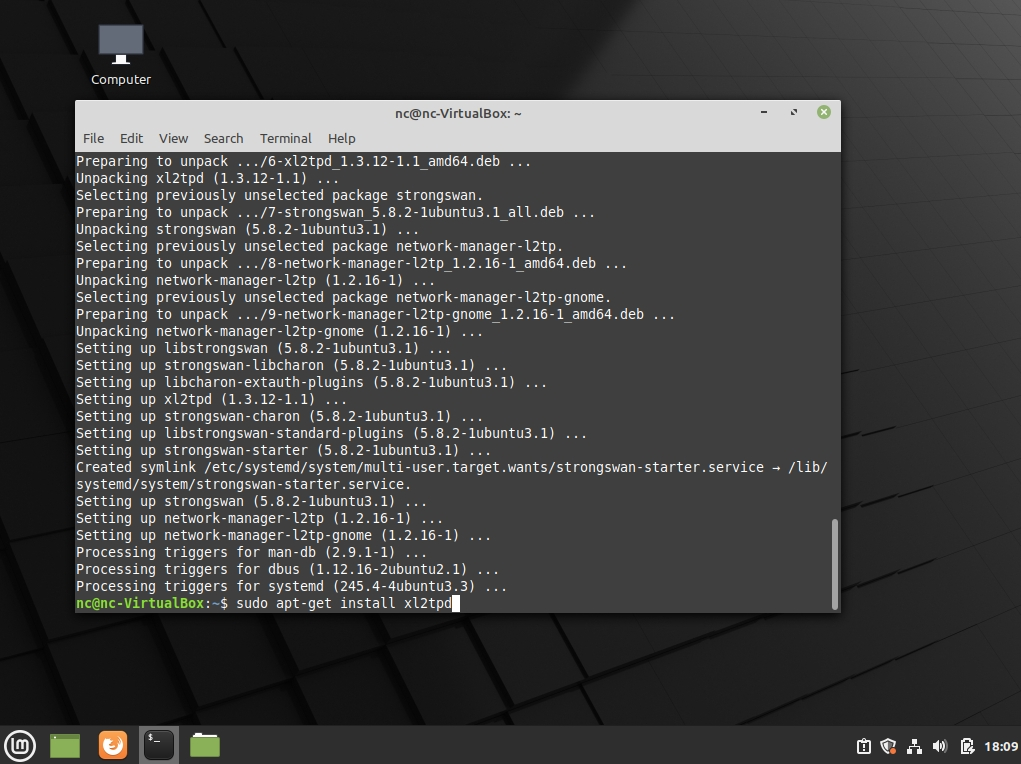Open the View menu in Terminal

click(x=173, y=138)
